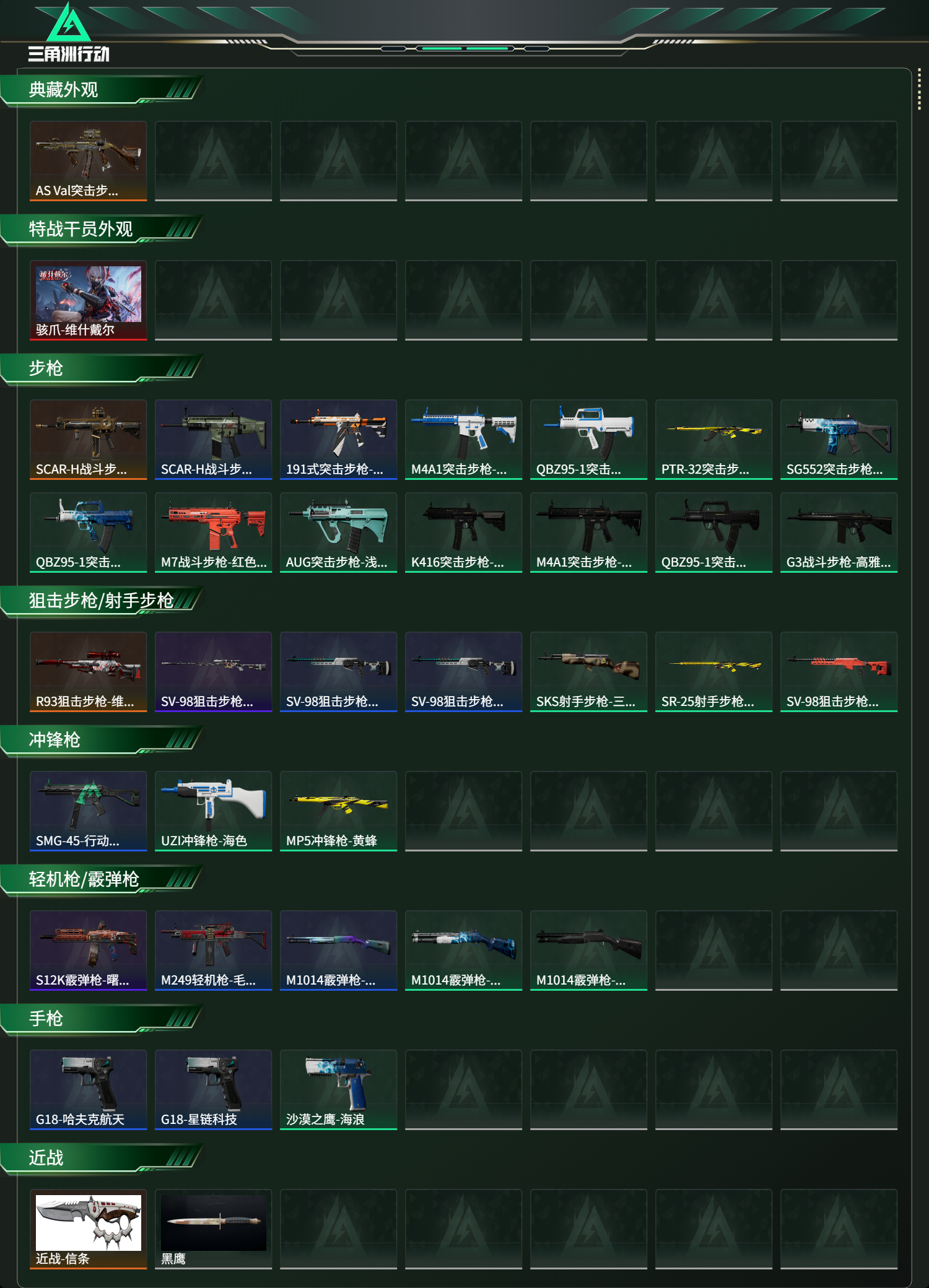Image resolution: width=929 pixels, height=1288 pixels.
Task: Select the 黑鹰 melee knife
Action: tap(213, 1229)
